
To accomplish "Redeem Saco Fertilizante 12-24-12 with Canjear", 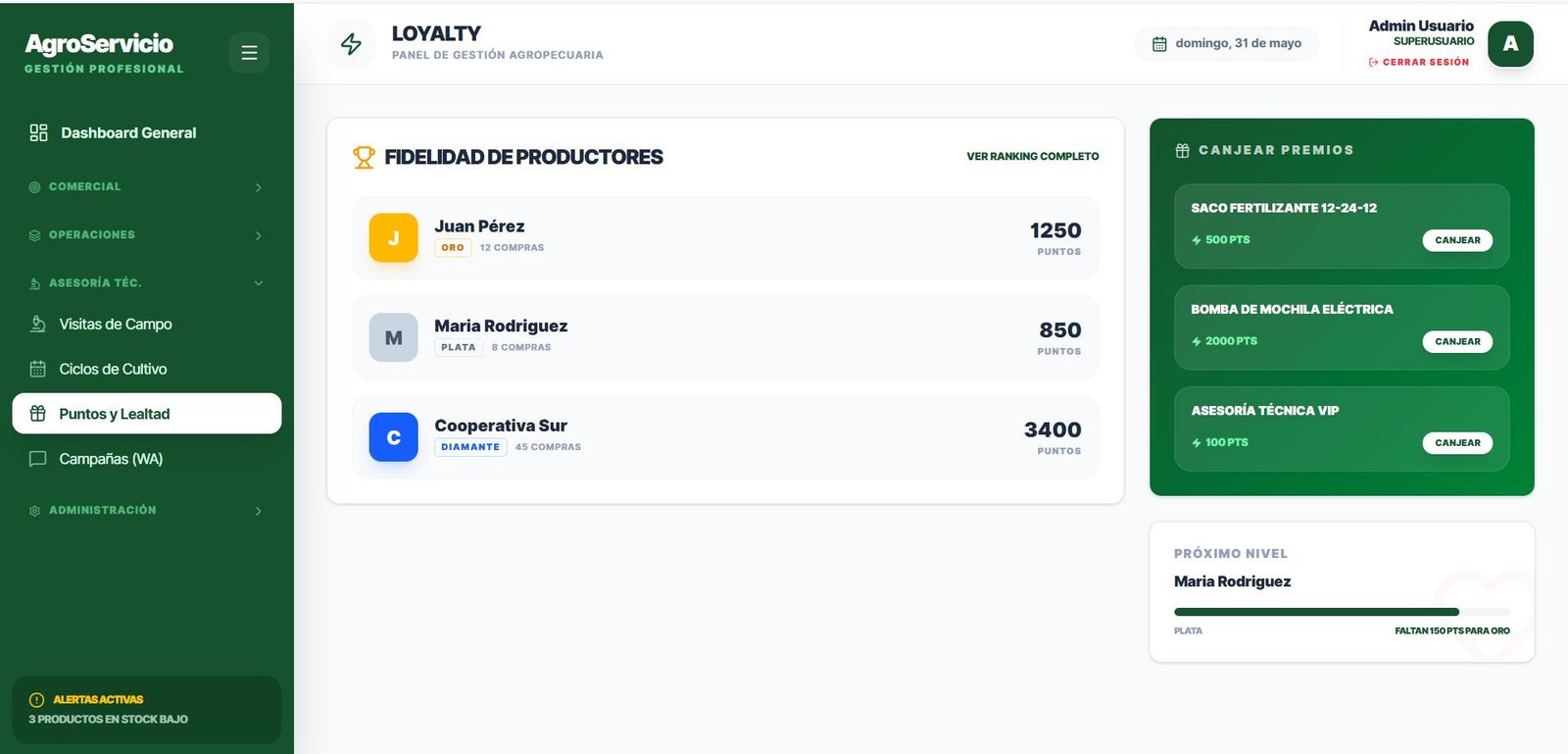I will click(x=1457, y=240).
